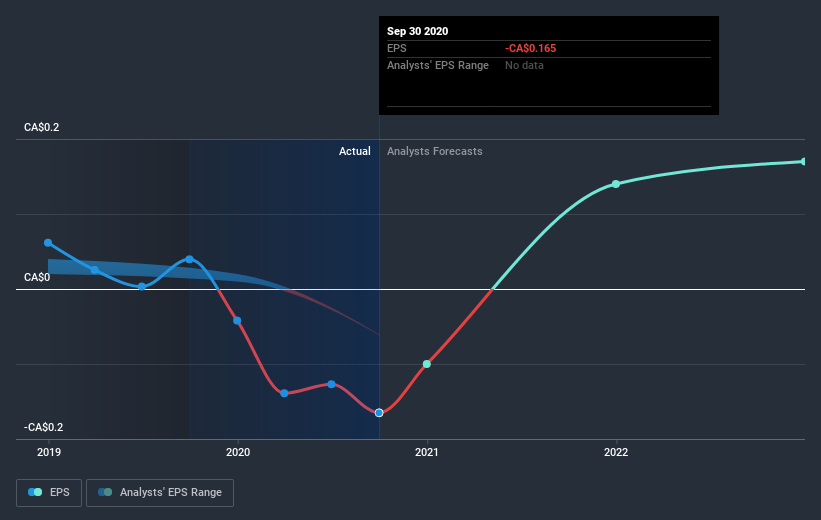Click the EPS point after 2020 trough start
Screen dimensions: 821x520
click(284, 393)
